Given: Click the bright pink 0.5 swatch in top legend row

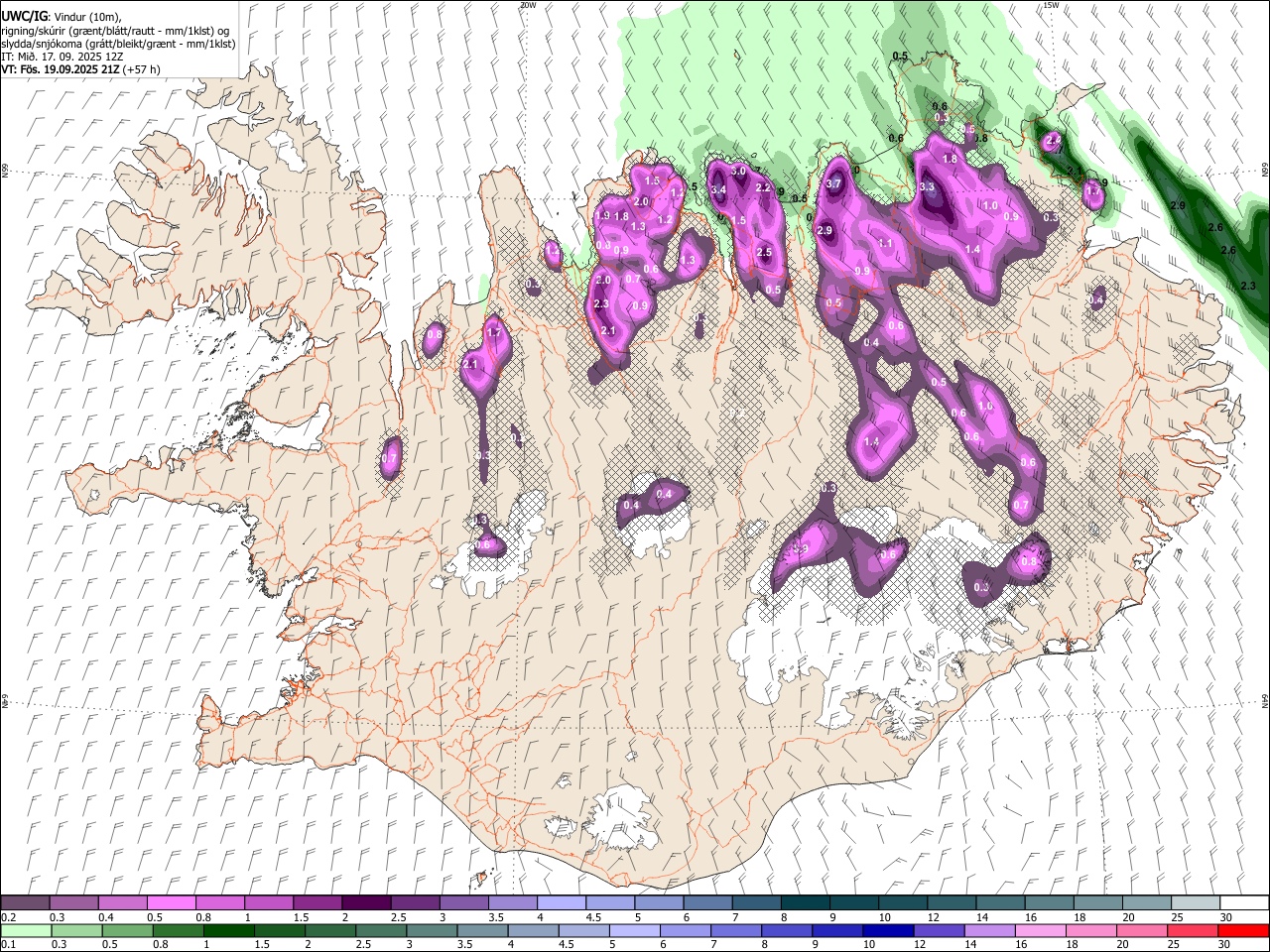Looking at the screenshot, I should [x=171, y=903].
